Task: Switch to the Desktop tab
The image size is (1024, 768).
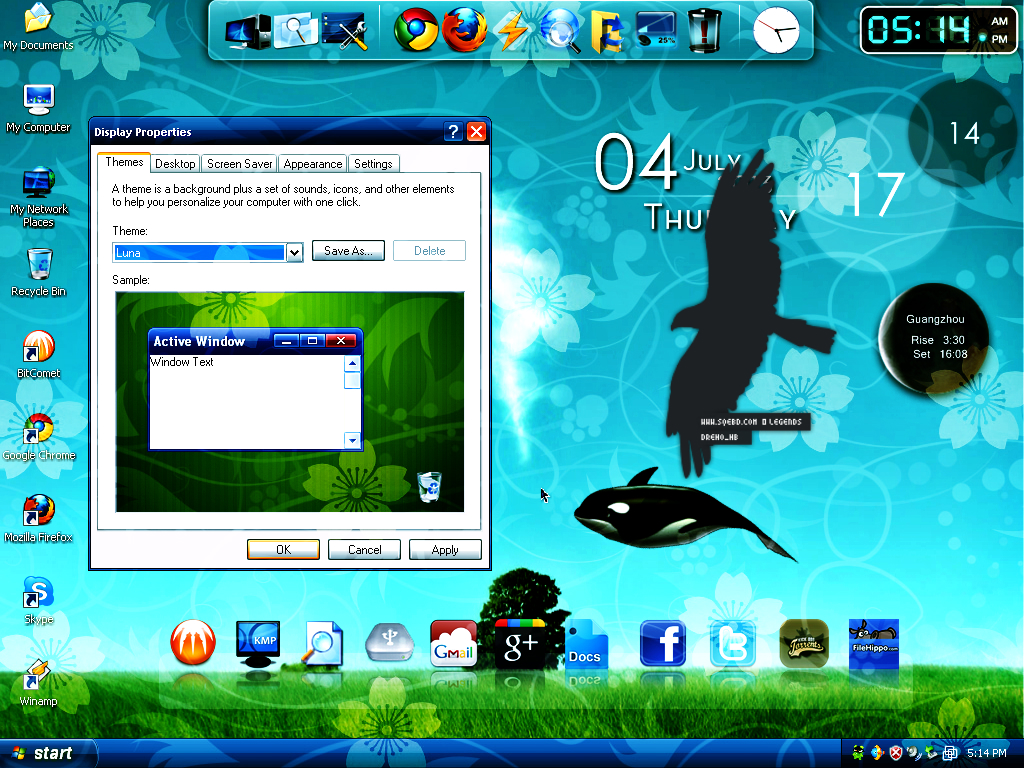Action: point(175,164)
